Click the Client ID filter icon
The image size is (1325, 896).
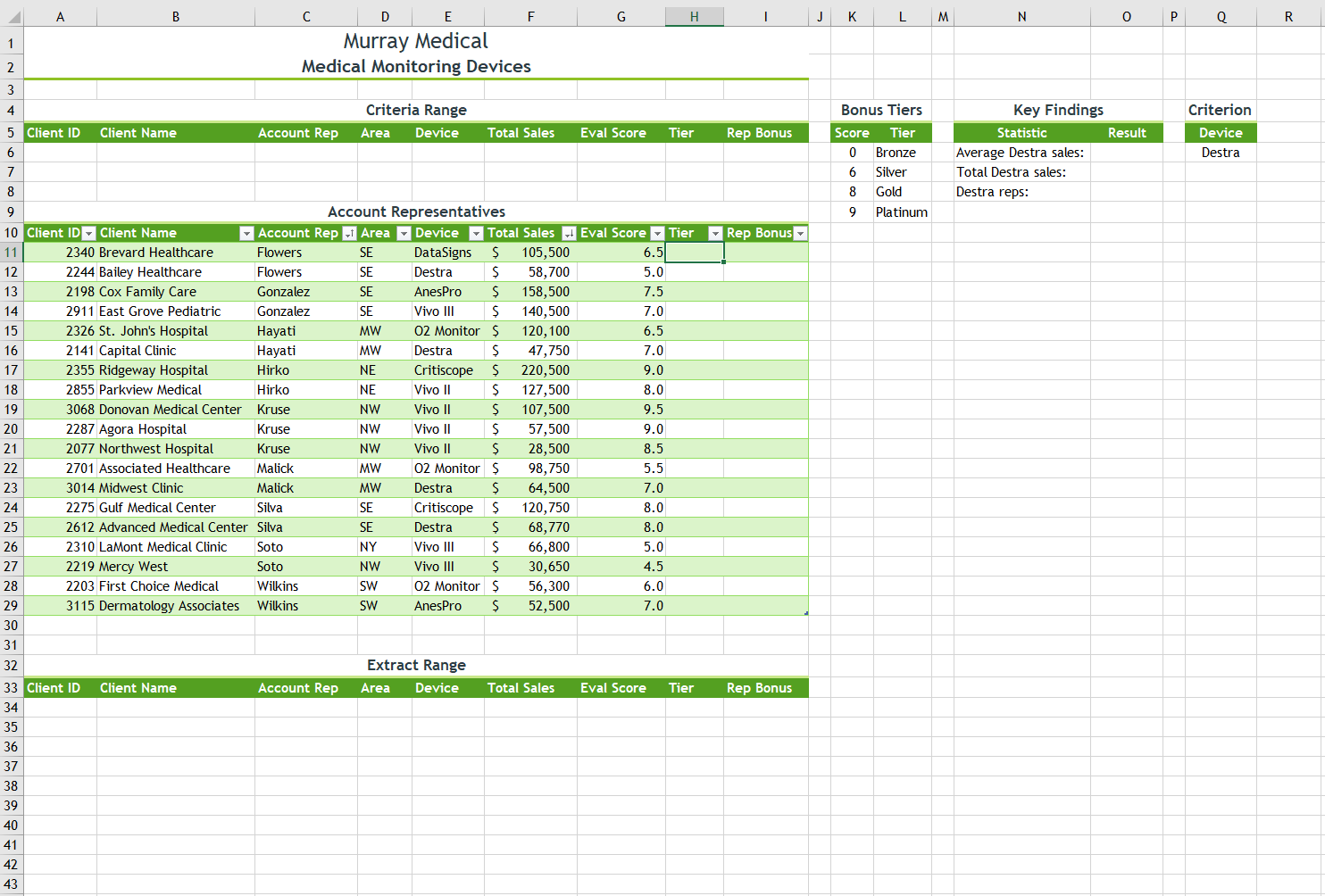click(x=88, y=232)
